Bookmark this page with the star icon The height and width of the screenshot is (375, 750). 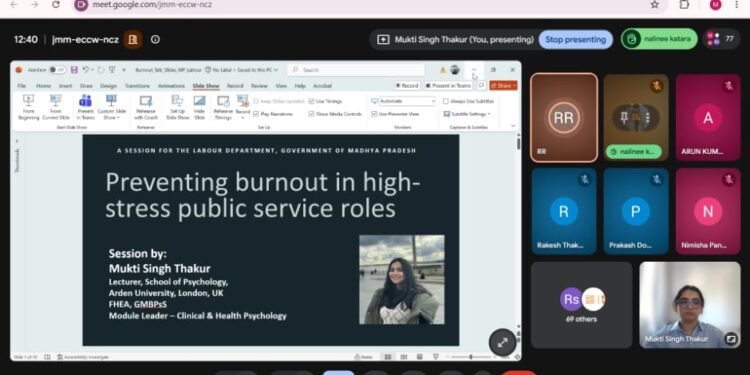pos(654,5)
